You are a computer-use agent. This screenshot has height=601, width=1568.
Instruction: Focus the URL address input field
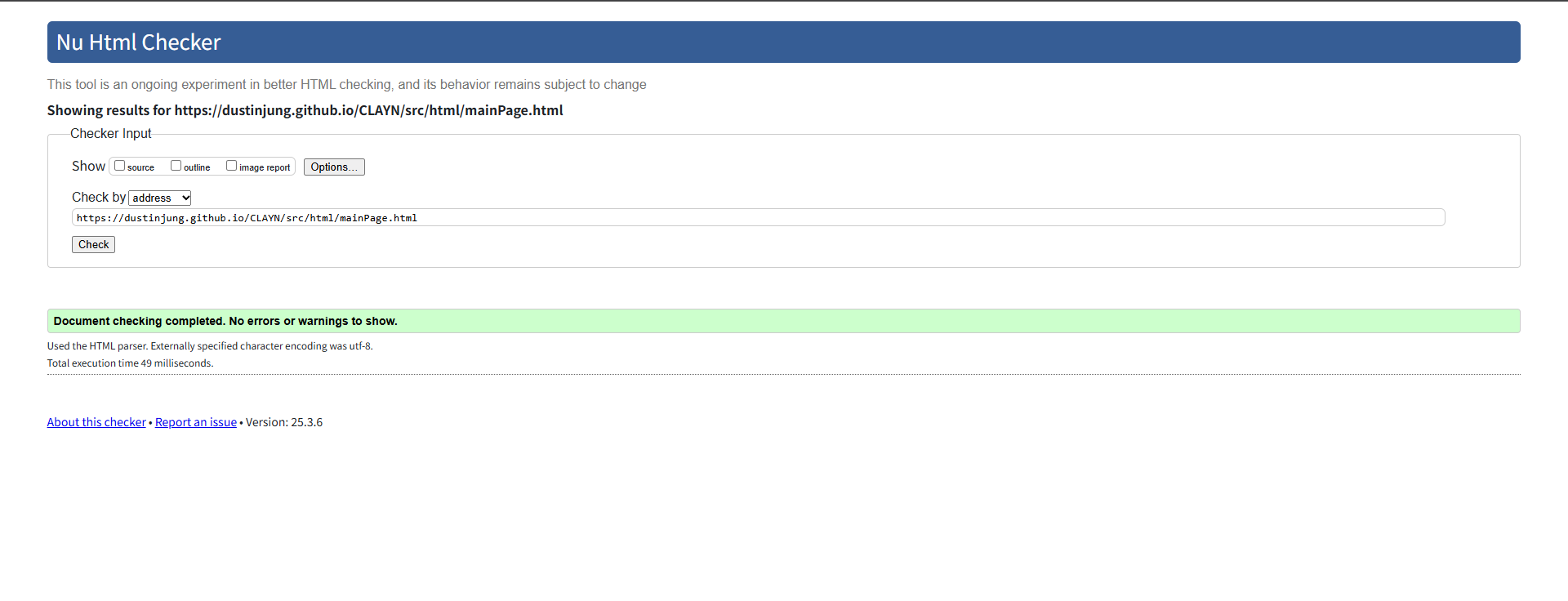[758, 217]
